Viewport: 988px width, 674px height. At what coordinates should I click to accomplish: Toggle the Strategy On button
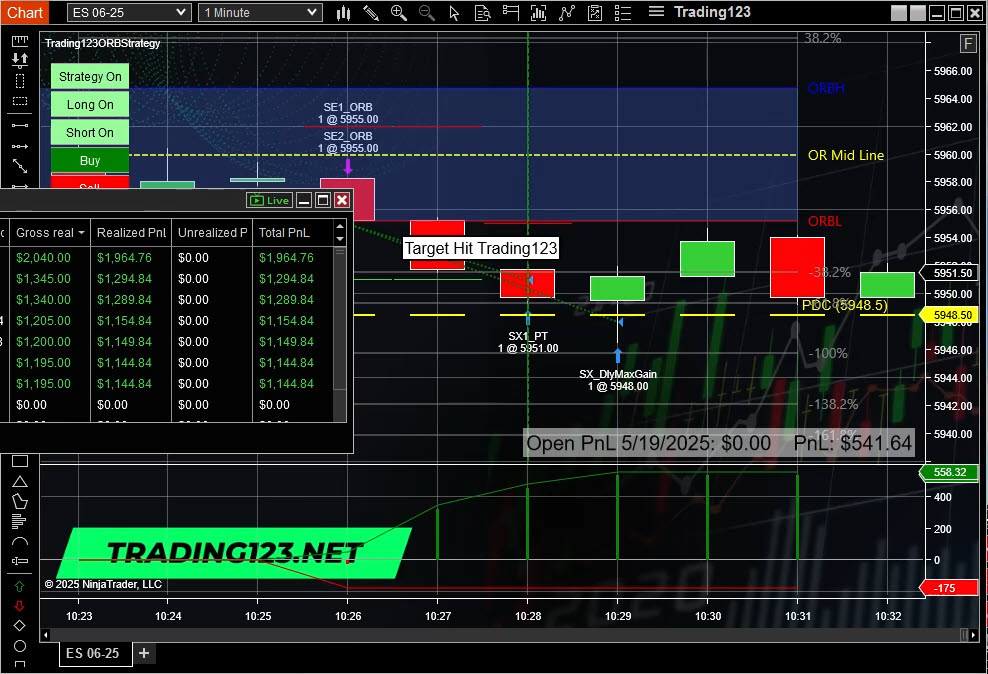pyautogui.click(x=90, y=76)
